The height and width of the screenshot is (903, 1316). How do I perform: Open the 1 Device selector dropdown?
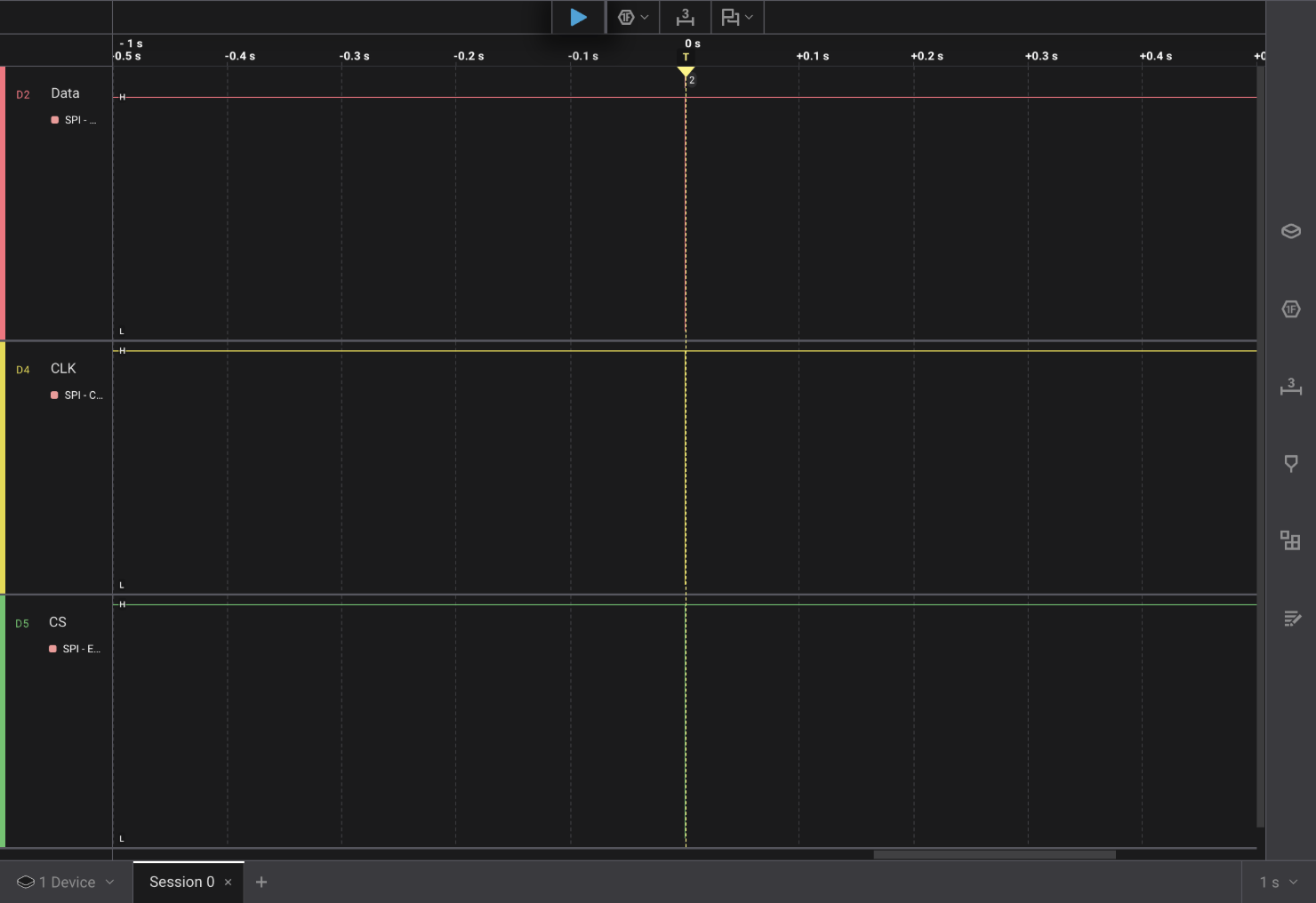[x=64, y=882]
